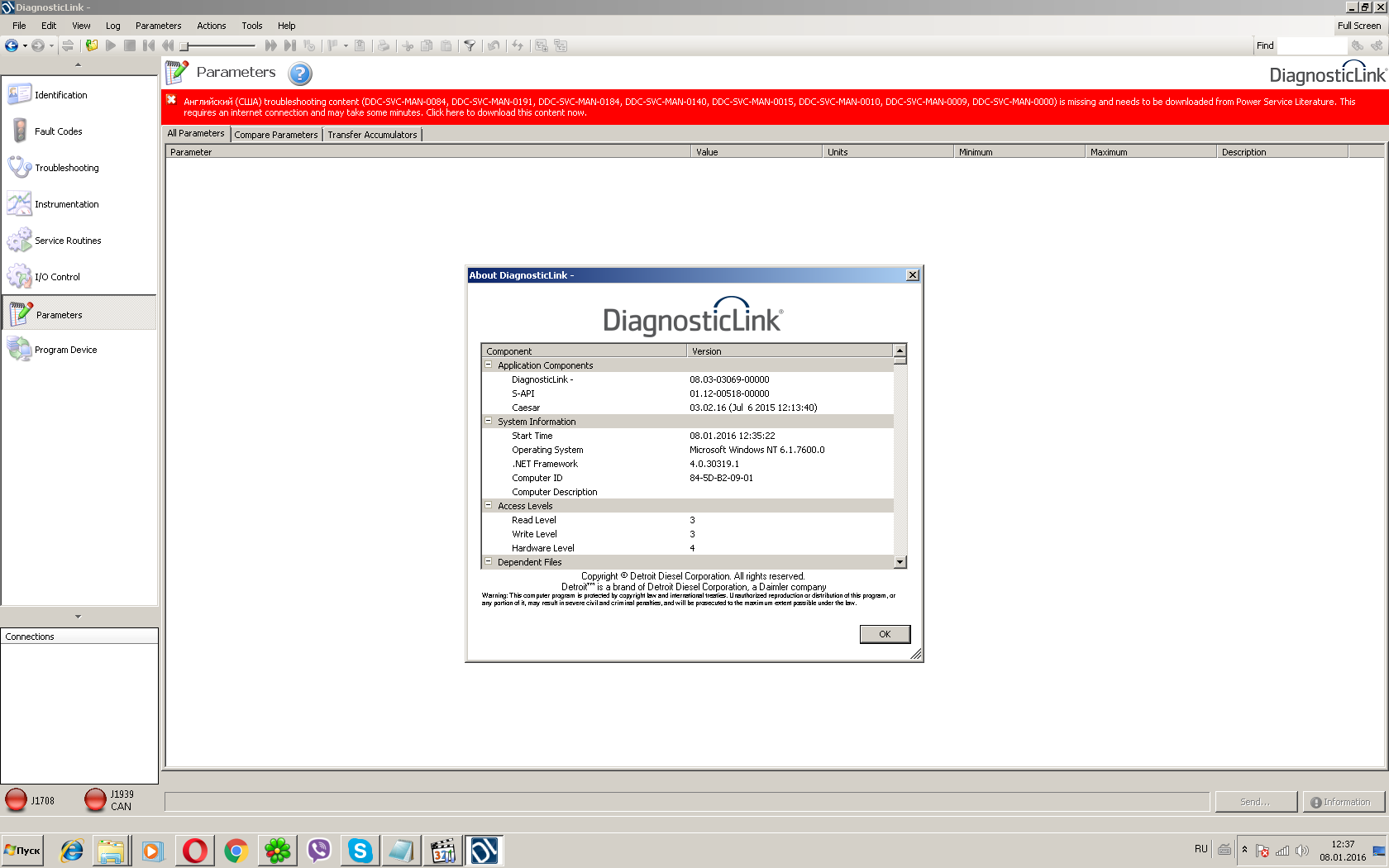Image resolution: width=1389 pixels, height=868 pixels.
Task: Open the Edit menu
Action: pos(49,26)
